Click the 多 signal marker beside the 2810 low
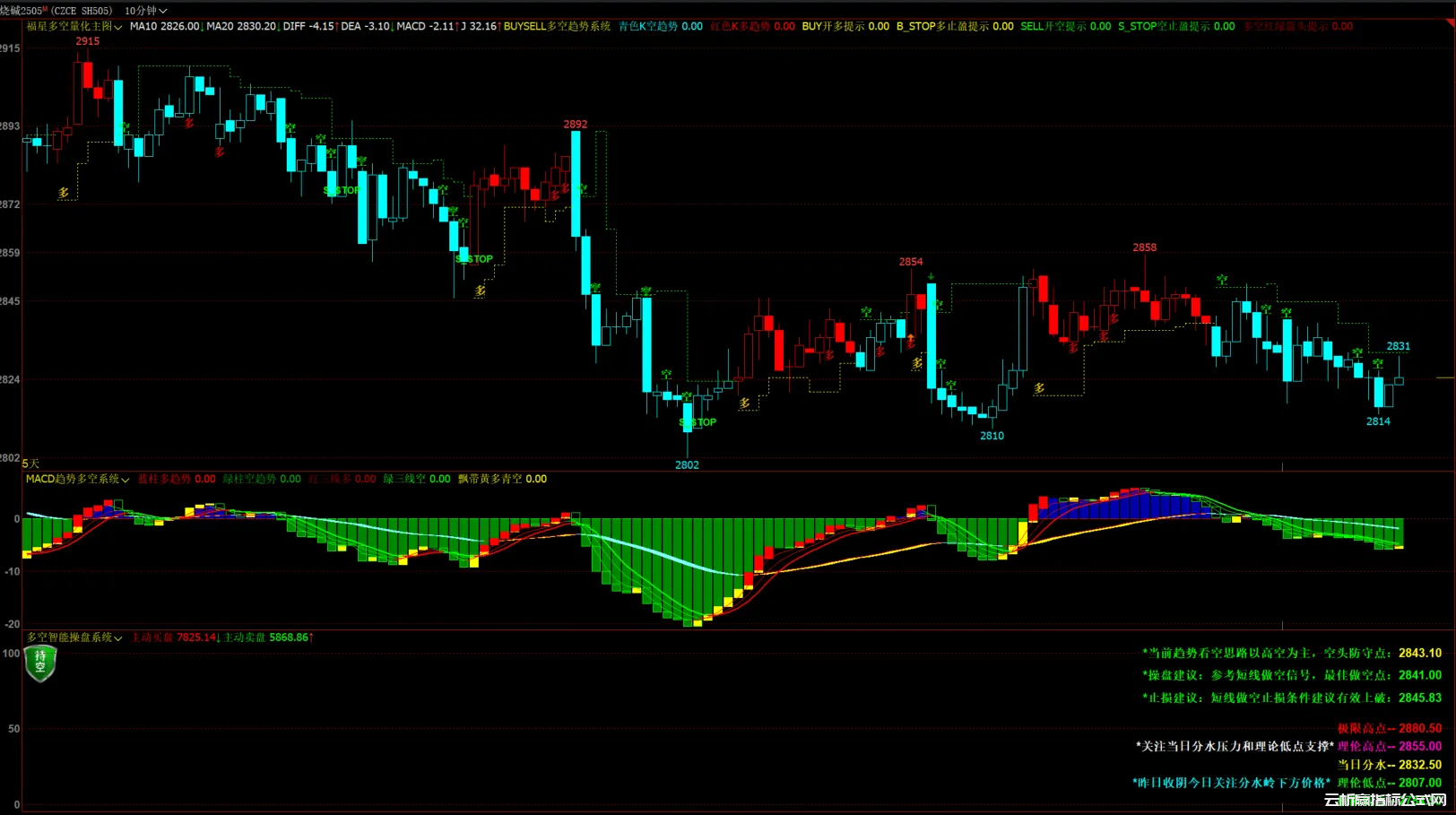Image resolution: width=1456 pixels, height=815 pixels. point(1038,388)
